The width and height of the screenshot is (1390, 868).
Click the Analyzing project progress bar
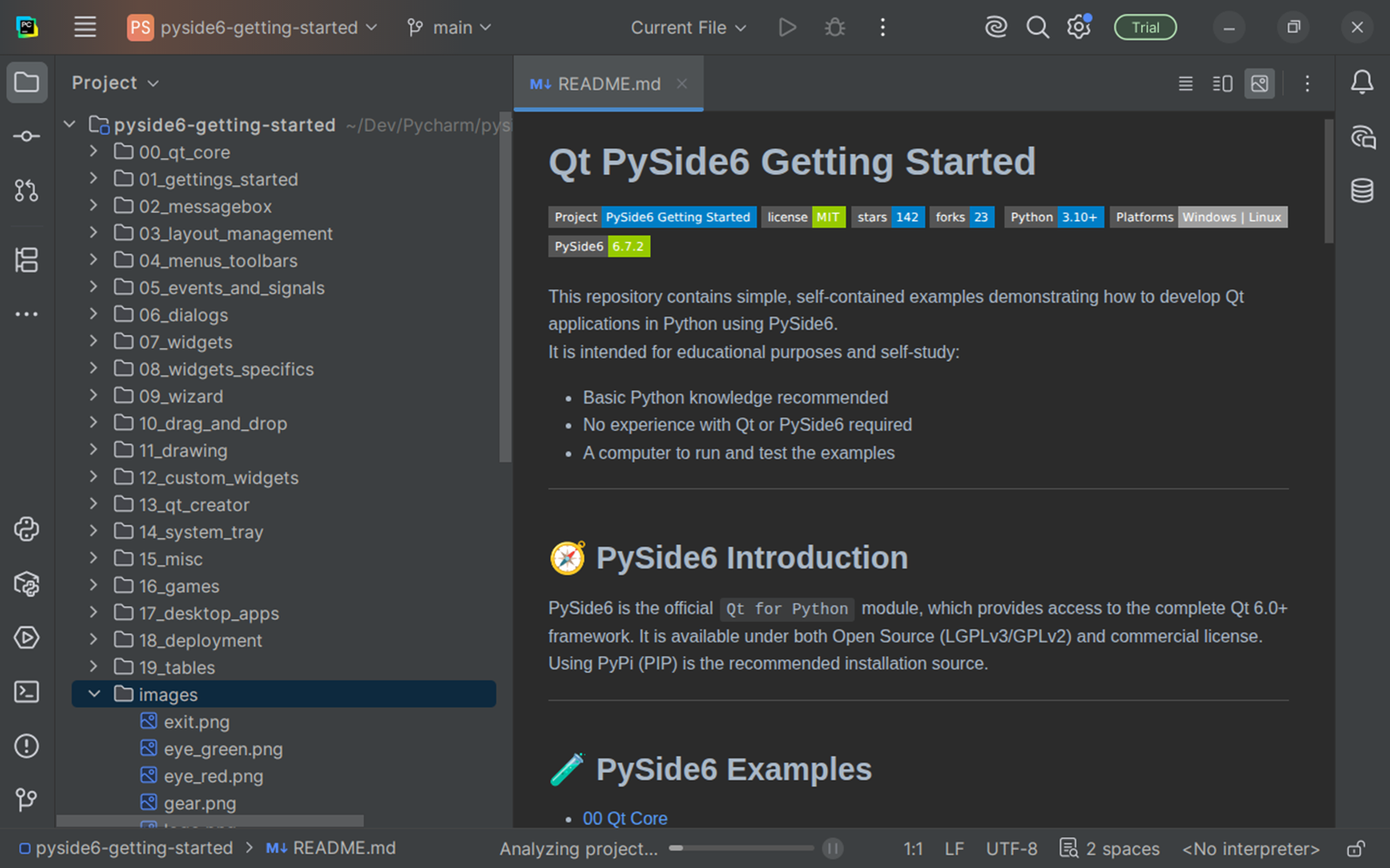742,848
